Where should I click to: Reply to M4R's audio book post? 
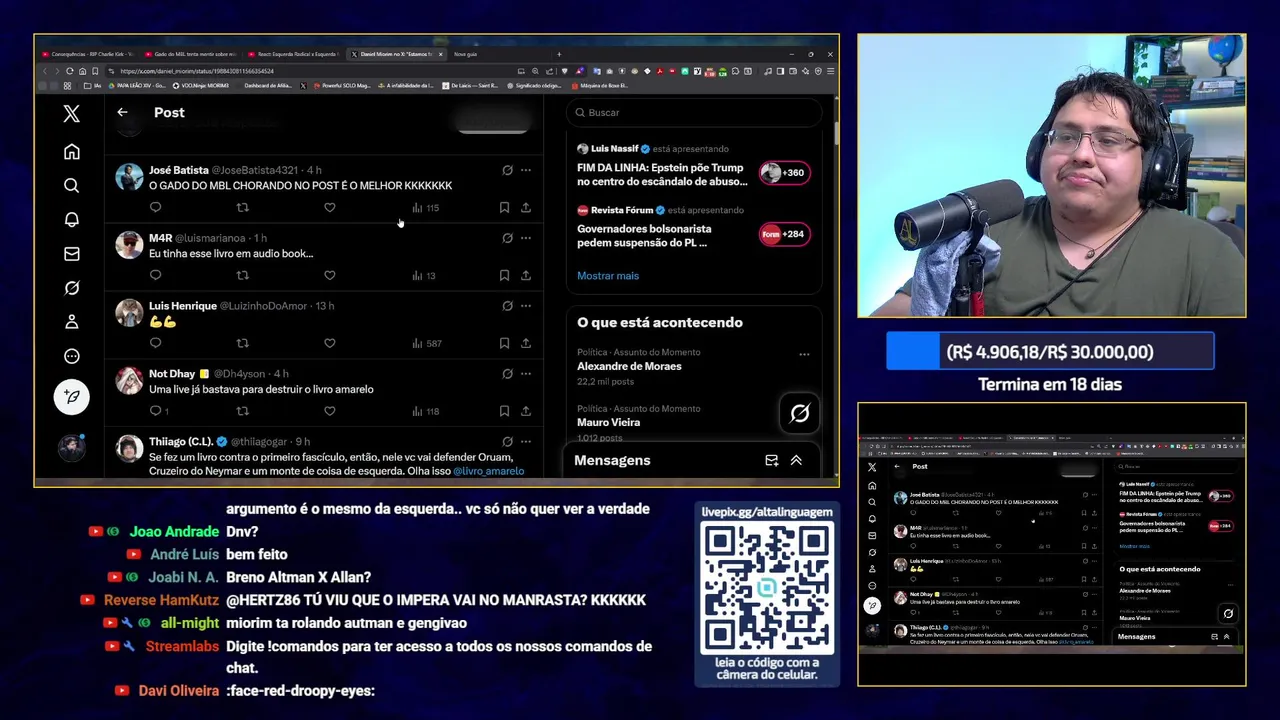point(155,276)
